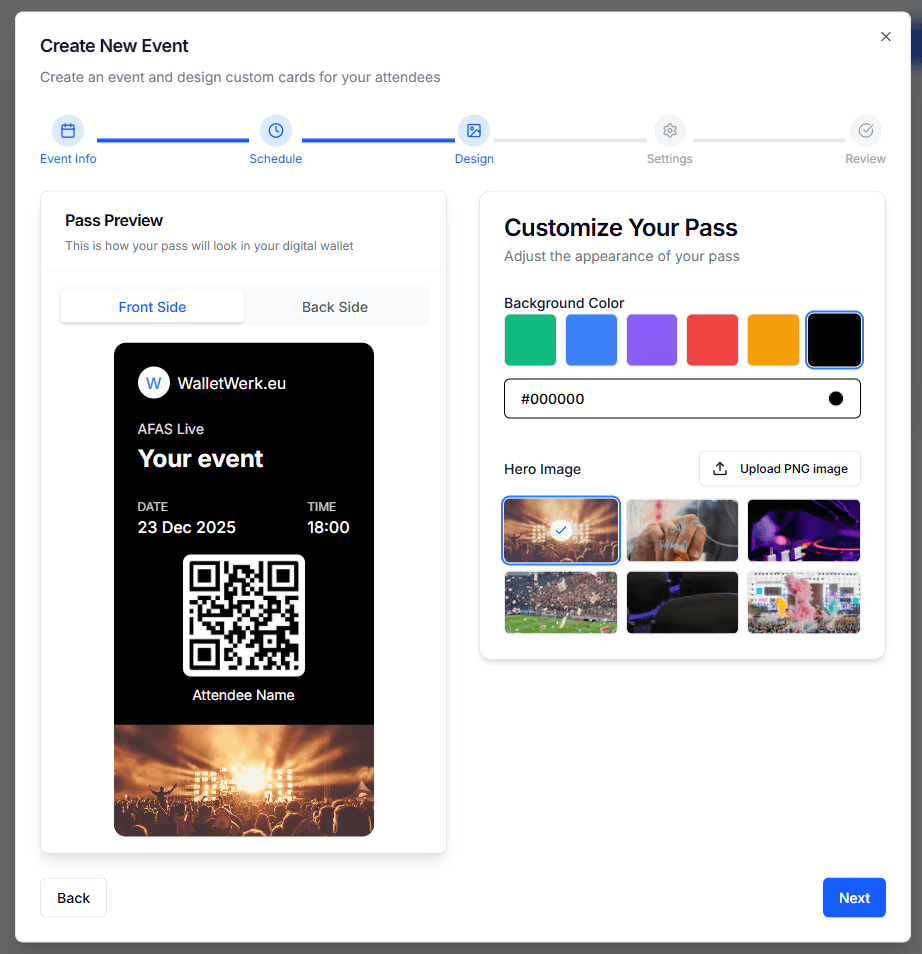The height and width of the screenshot is (954, 922).
Task: Click the Event Info calendar step icon
Action: (68, 131)
